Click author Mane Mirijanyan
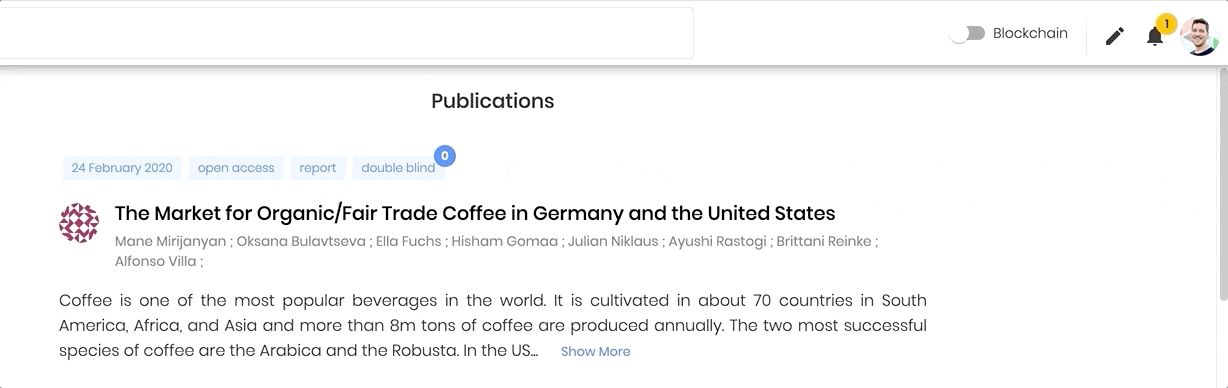Viewport: 1228px width, 388px height. [171, 241]
